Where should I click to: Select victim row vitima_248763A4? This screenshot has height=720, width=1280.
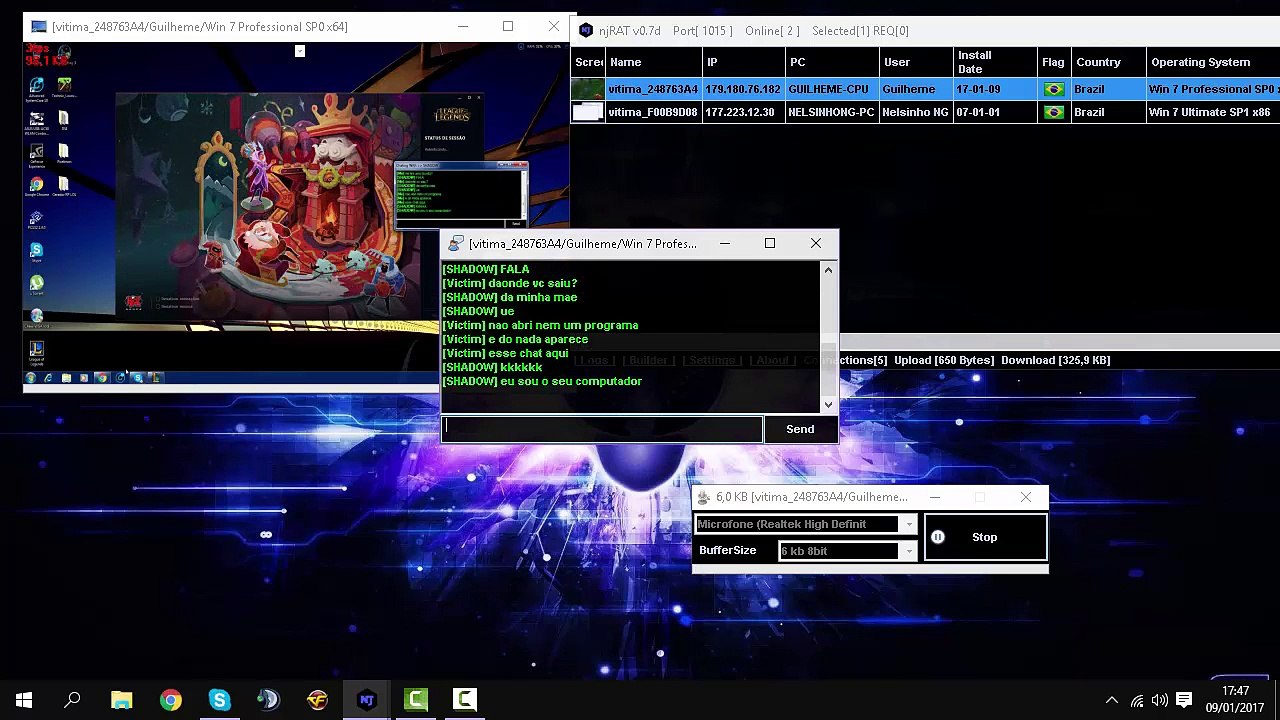tap(925, 89)
